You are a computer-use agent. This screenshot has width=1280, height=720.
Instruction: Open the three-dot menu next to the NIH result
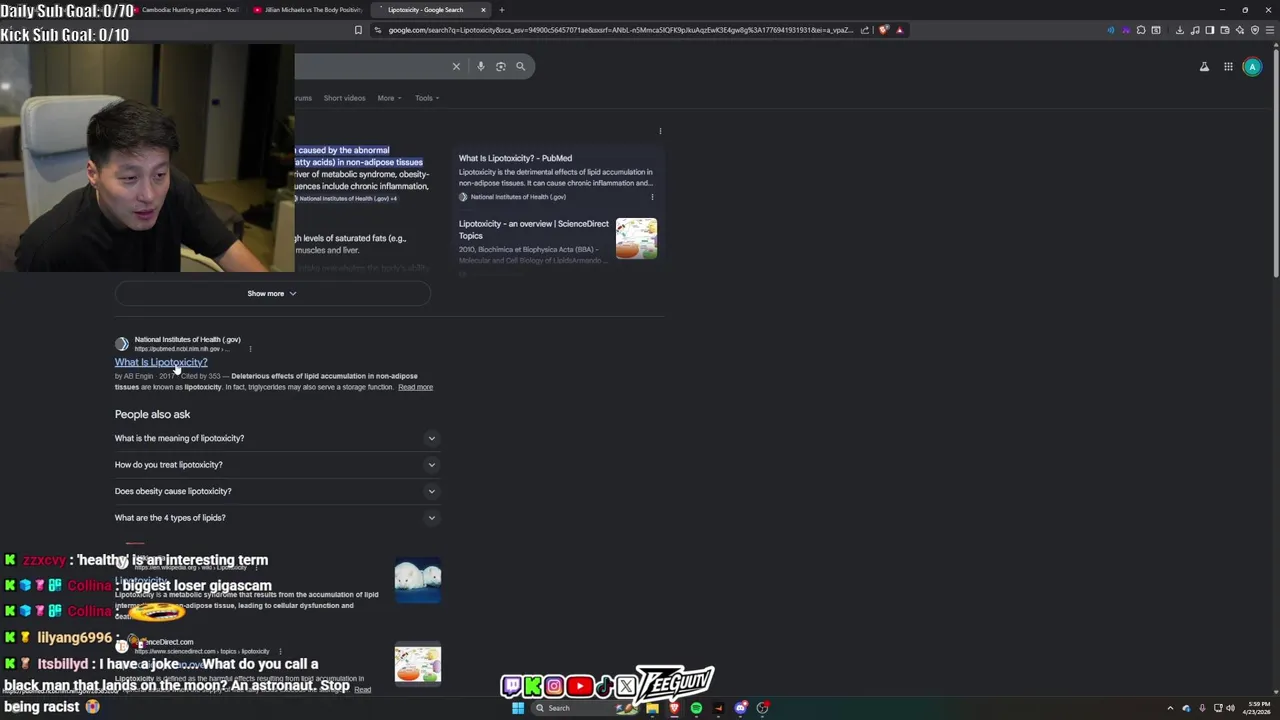(x=250, y=349)
